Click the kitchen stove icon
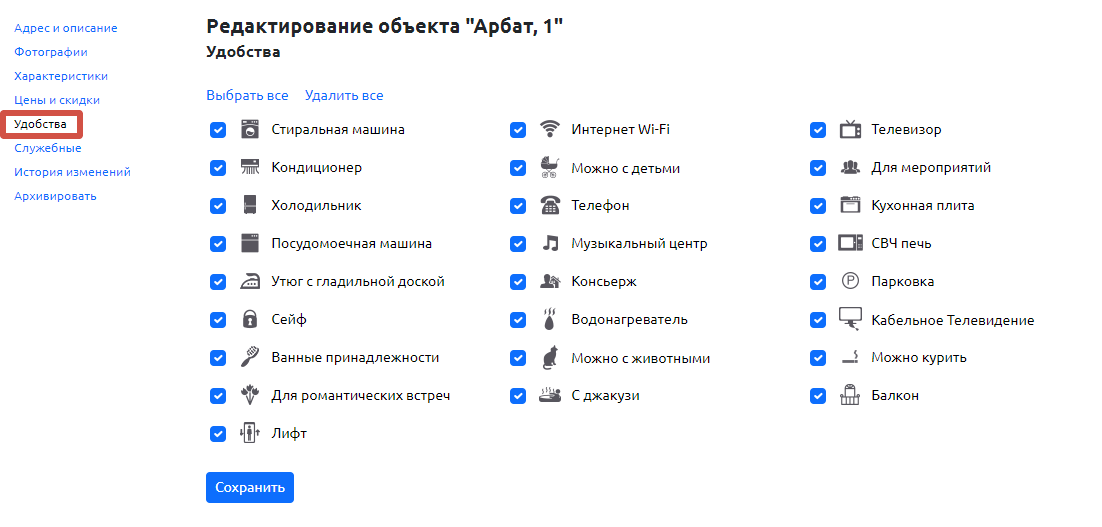 [x=850, y=206]
